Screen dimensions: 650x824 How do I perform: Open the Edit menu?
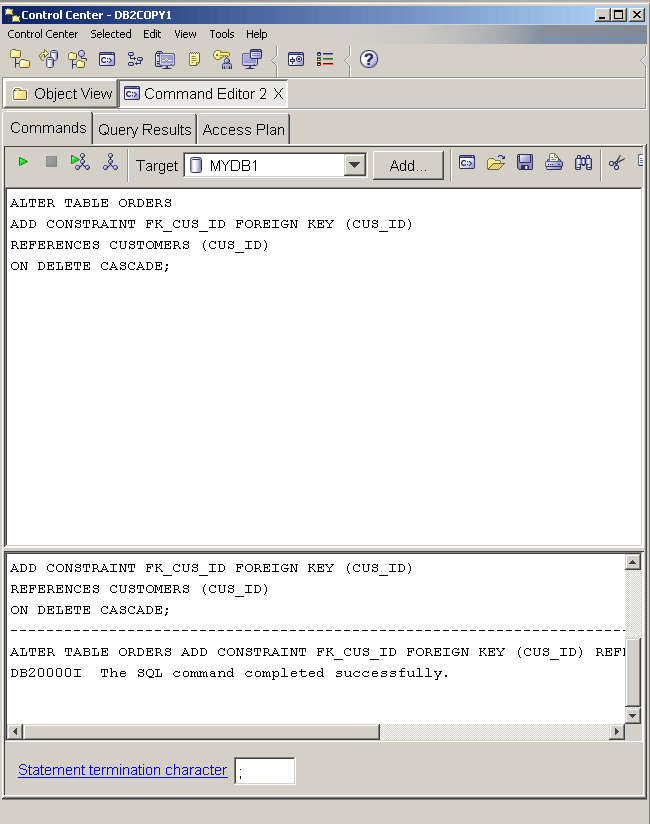tap(152, 34)
